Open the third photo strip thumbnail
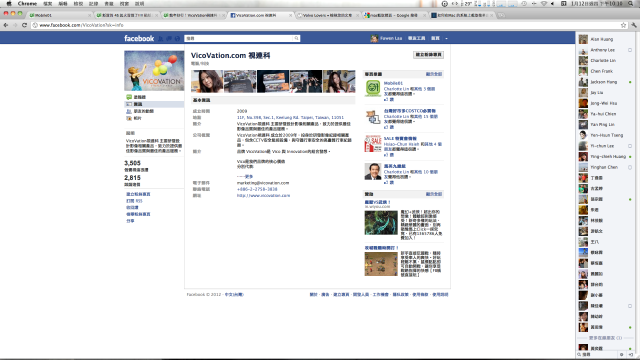 click(x=273, y=81)
